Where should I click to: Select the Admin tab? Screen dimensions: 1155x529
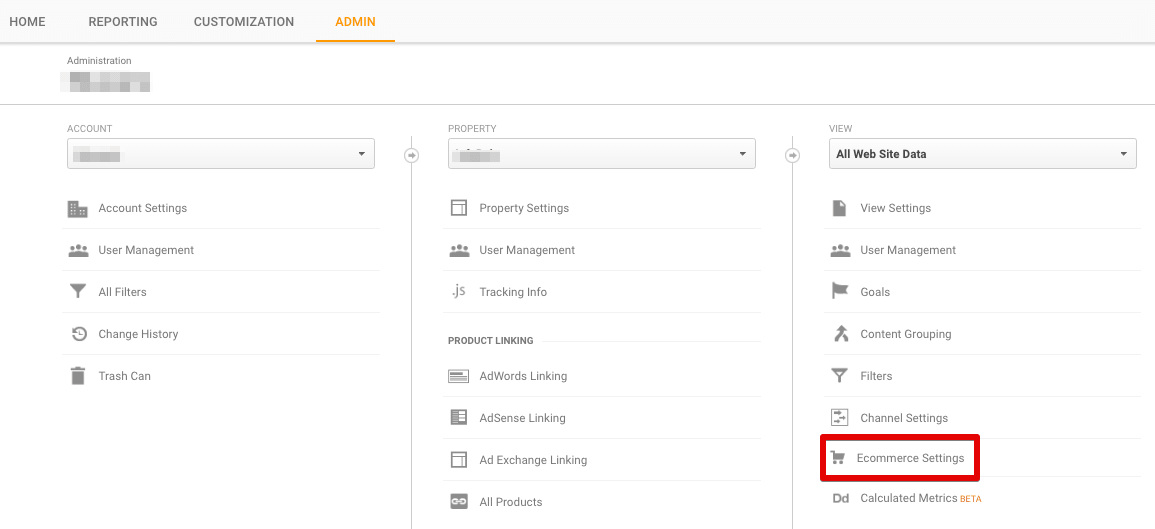click(x=355, y=21)
